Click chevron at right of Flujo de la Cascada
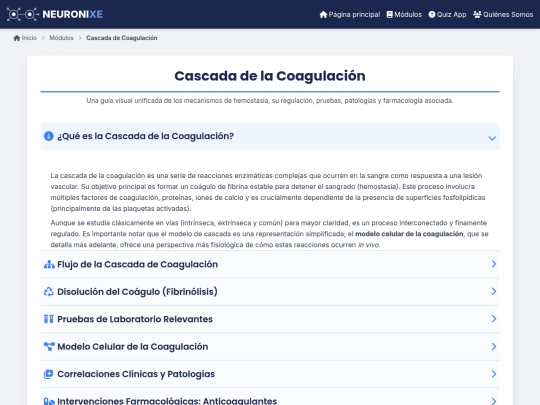This screenshot has width=540, height=405. pos(494,264)
